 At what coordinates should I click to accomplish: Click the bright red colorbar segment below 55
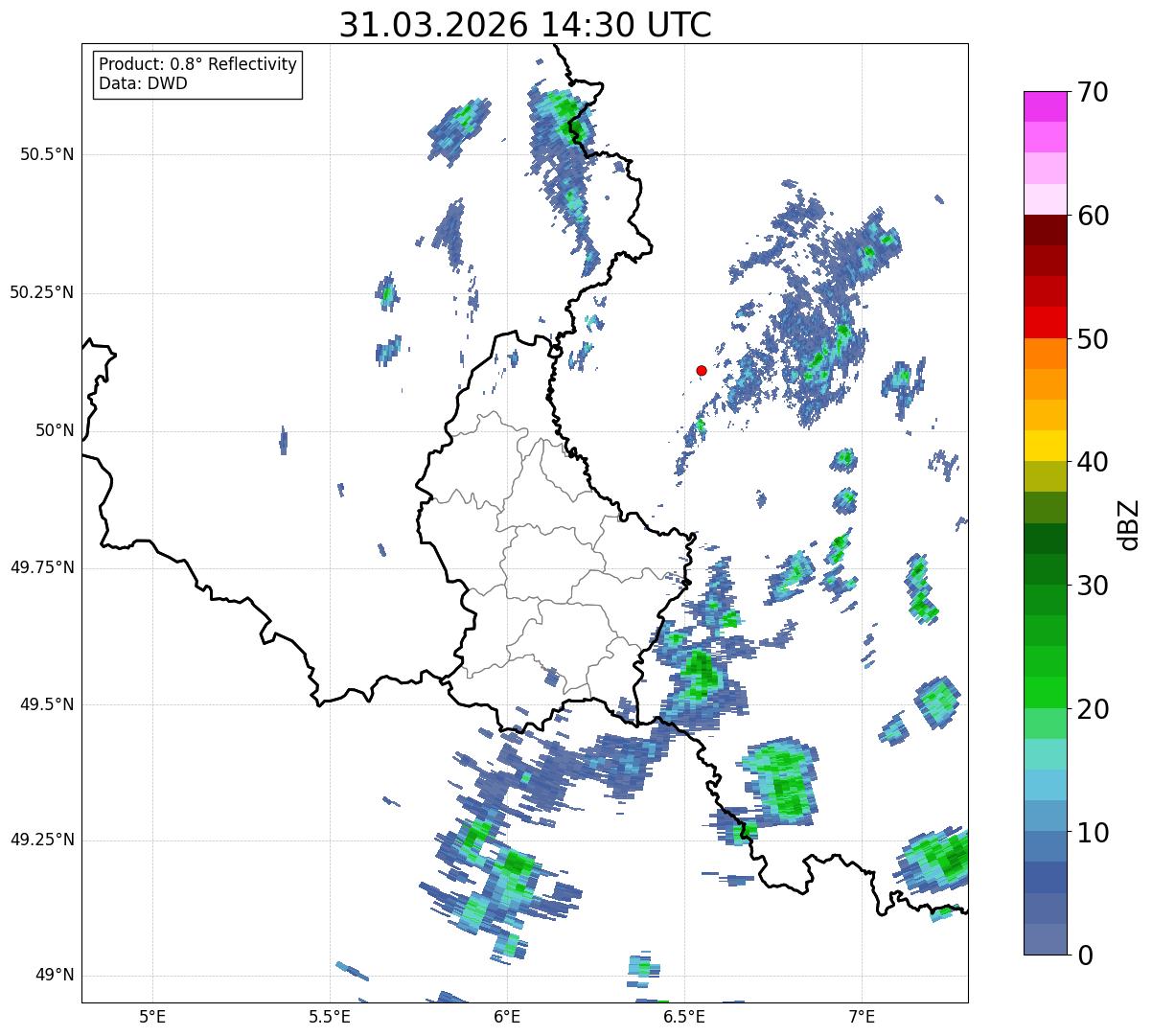[x=1046, y=323]
